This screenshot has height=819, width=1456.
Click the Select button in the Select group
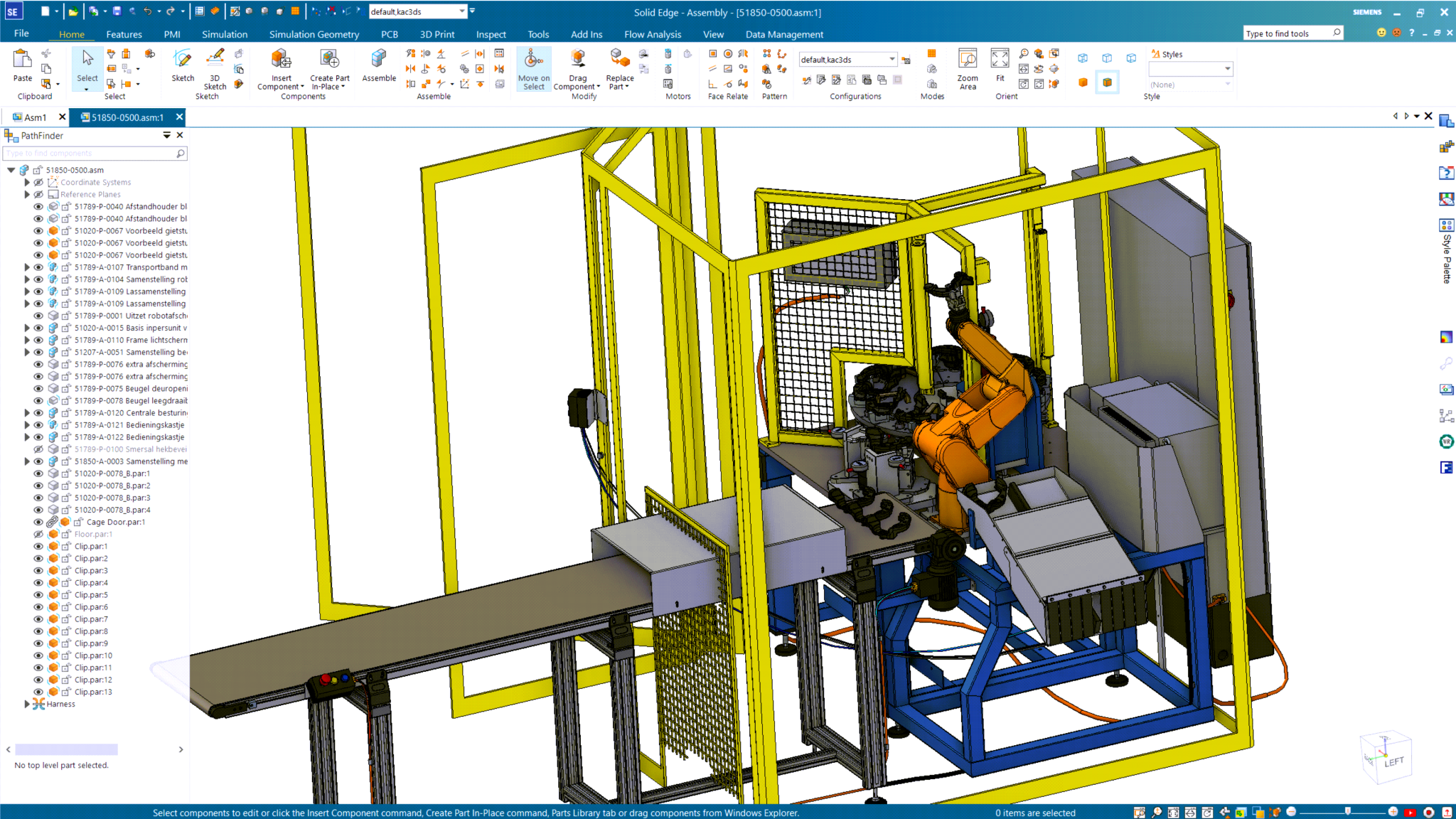pos(87,68)
